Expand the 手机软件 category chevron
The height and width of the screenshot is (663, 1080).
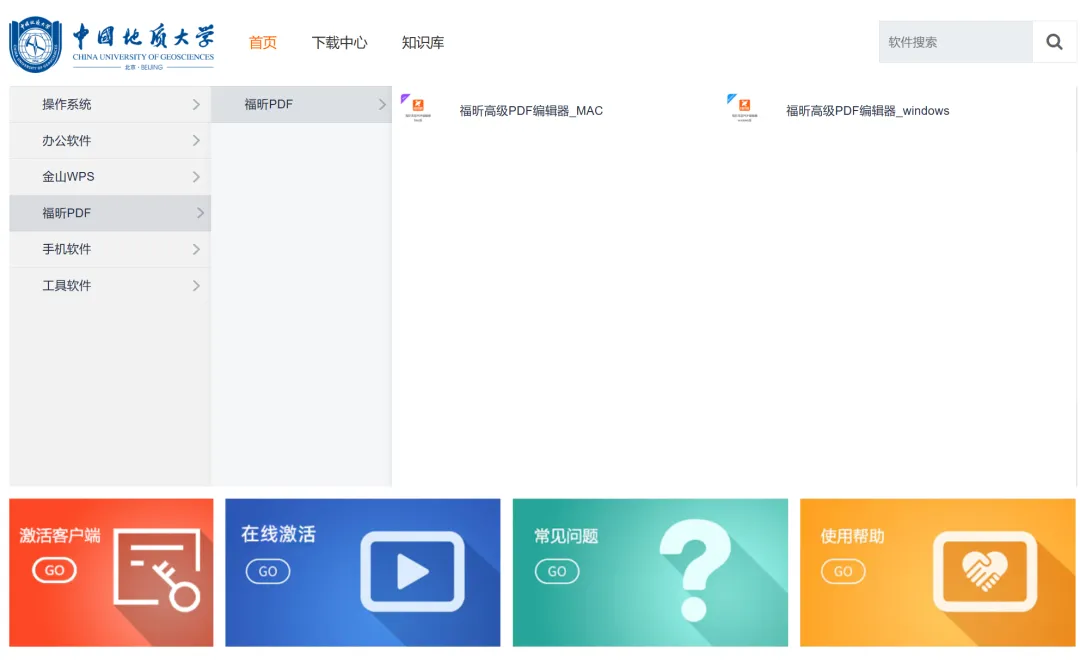196,249
